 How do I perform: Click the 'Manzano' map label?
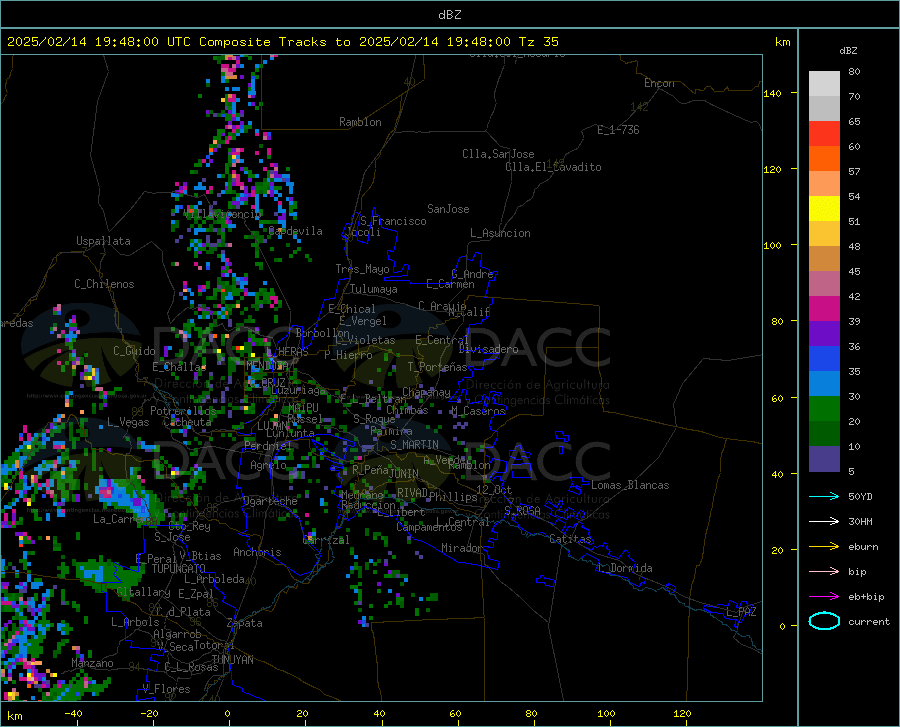(92, 663)
